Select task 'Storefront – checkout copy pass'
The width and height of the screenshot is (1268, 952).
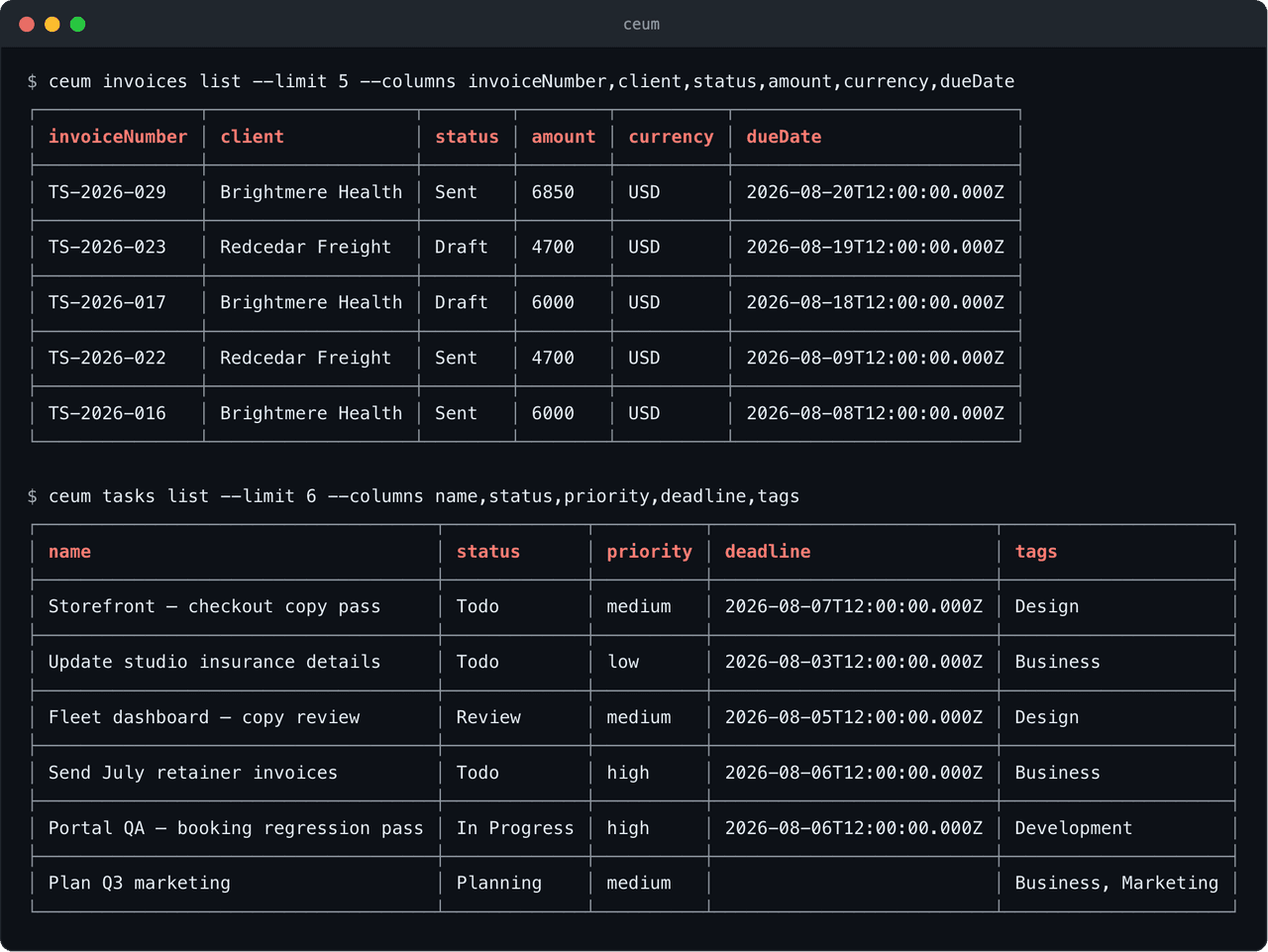(214, 606)
